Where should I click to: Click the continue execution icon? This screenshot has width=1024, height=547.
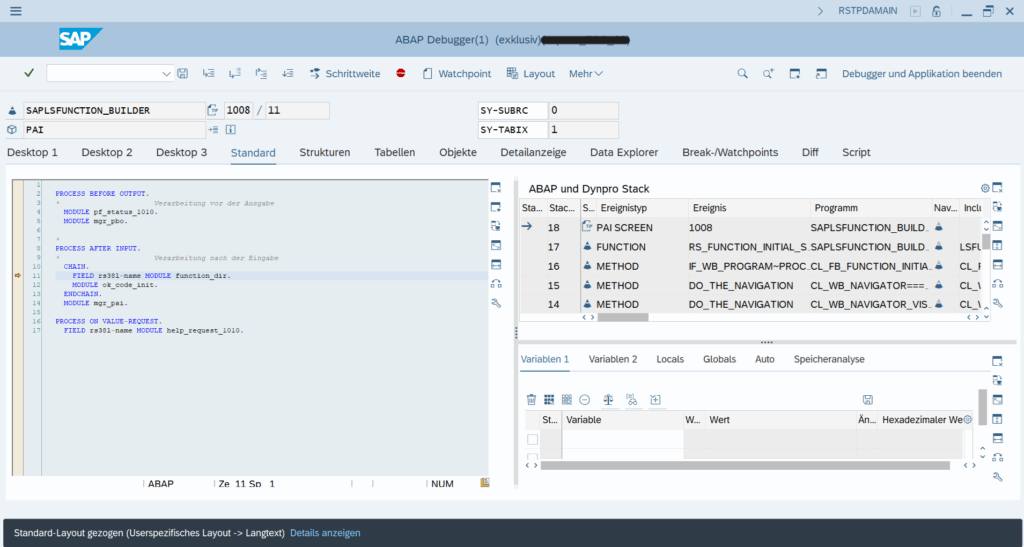[287, 74]
